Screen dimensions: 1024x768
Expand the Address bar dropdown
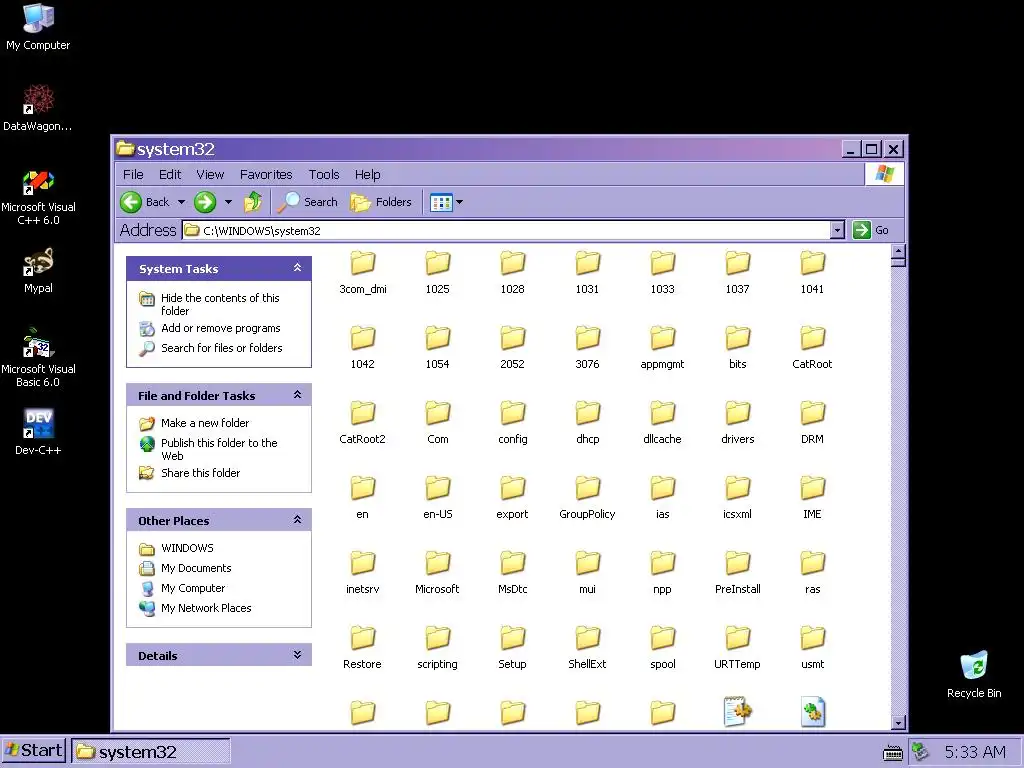[x=837, y=230]
